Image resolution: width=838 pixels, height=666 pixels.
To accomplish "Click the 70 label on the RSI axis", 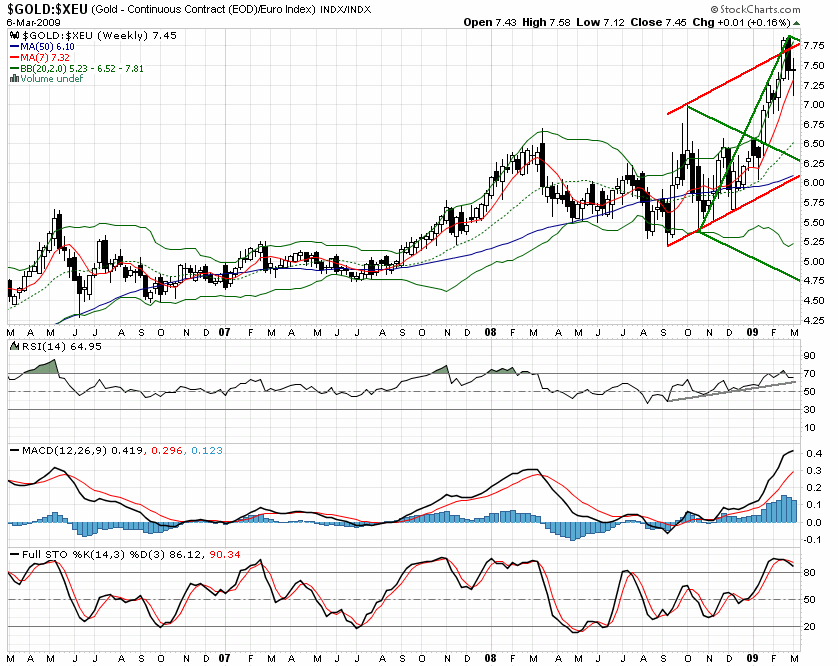I will [x=810, y=374].
